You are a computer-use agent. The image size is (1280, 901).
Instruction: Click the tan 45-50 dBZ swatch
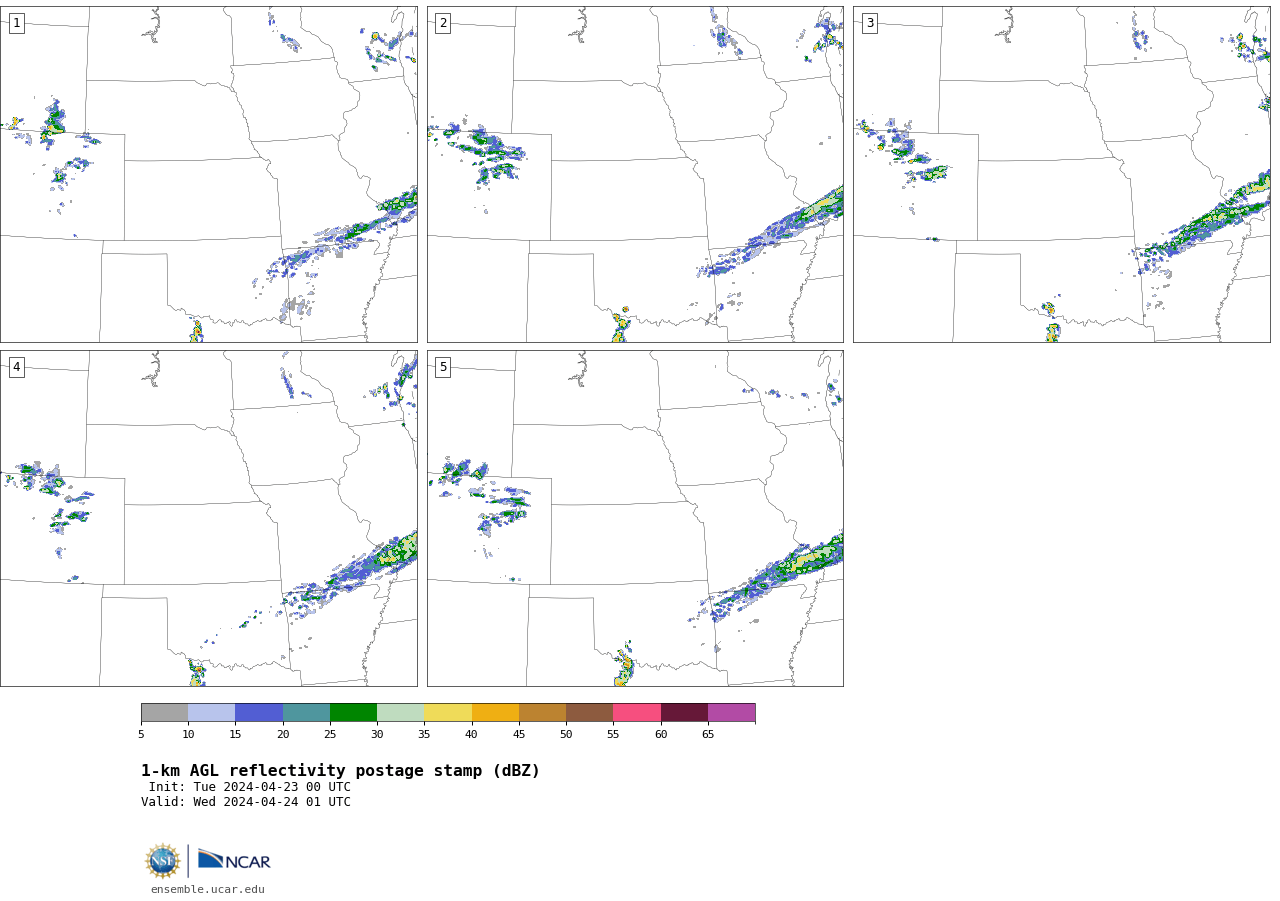click(543, 713)
